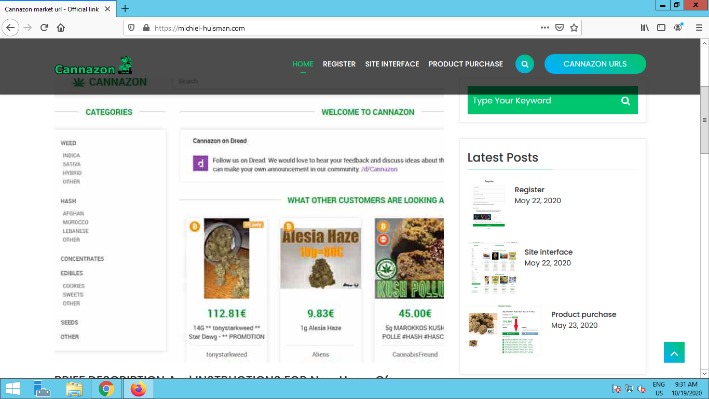Image resolution: width=709 pixels, height=399 pixels.
Task: View connection padlock site information
Action: tap(146, 28)
